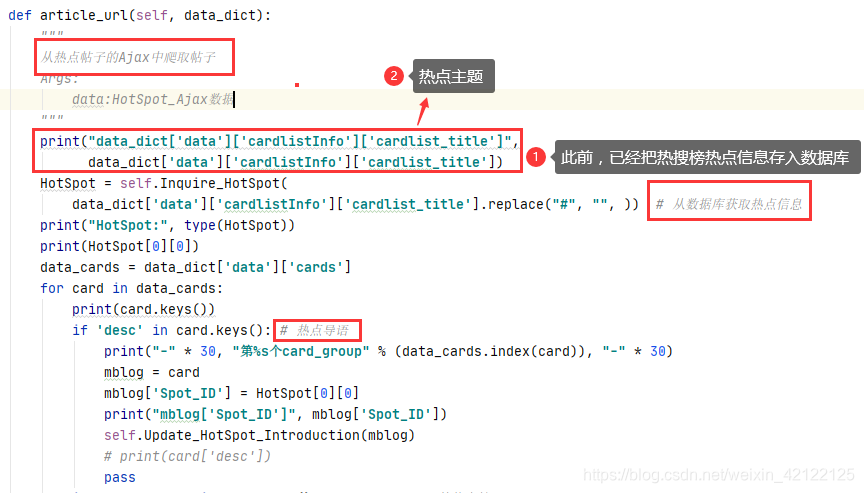Click the 'self.Update_HotSpot_Introduction(mblog)' line
864x493 pixels.
(x=259, y=435)
